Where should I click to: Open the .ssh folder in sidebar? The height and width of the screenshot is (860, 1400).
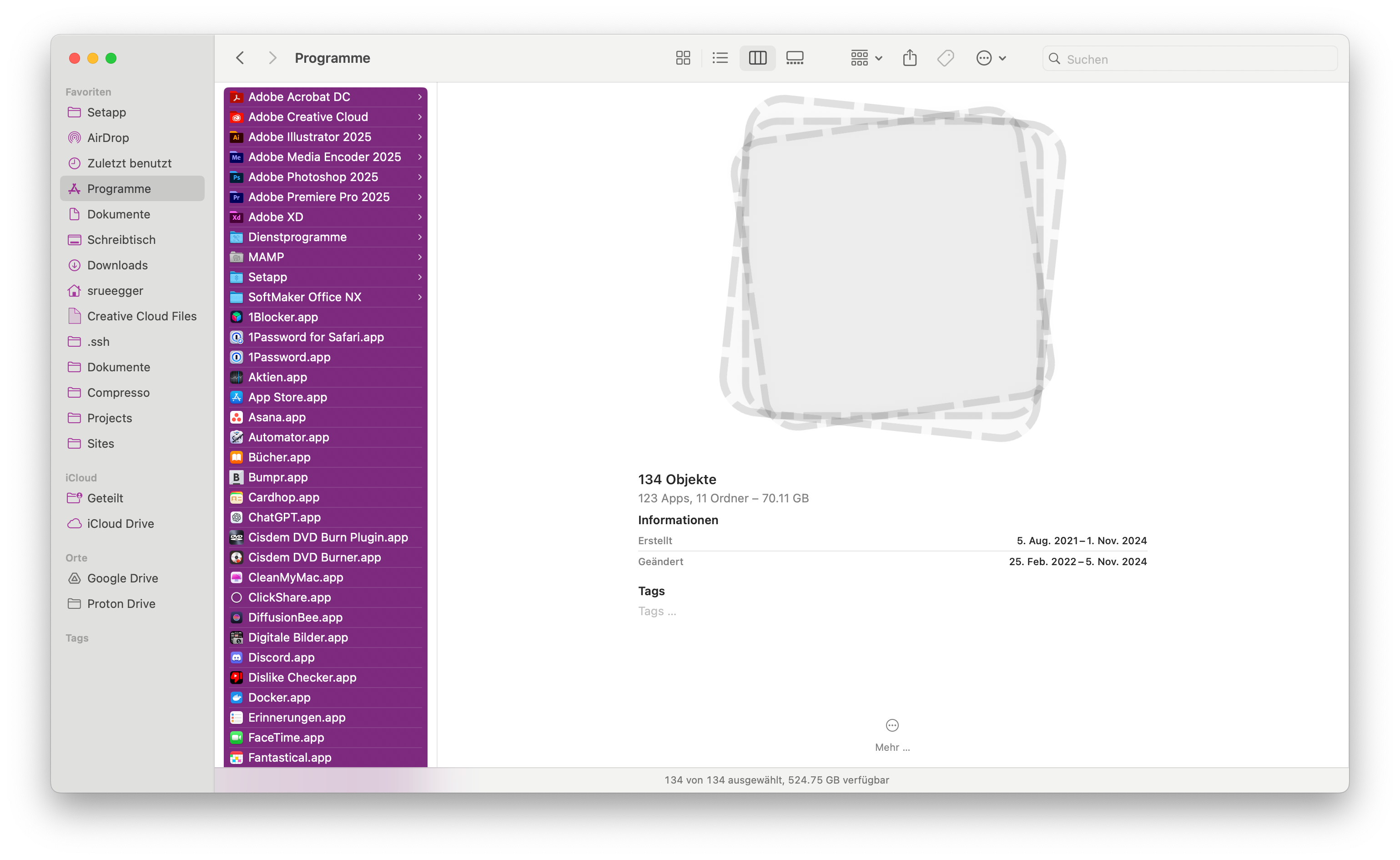[x=132, y=341]
